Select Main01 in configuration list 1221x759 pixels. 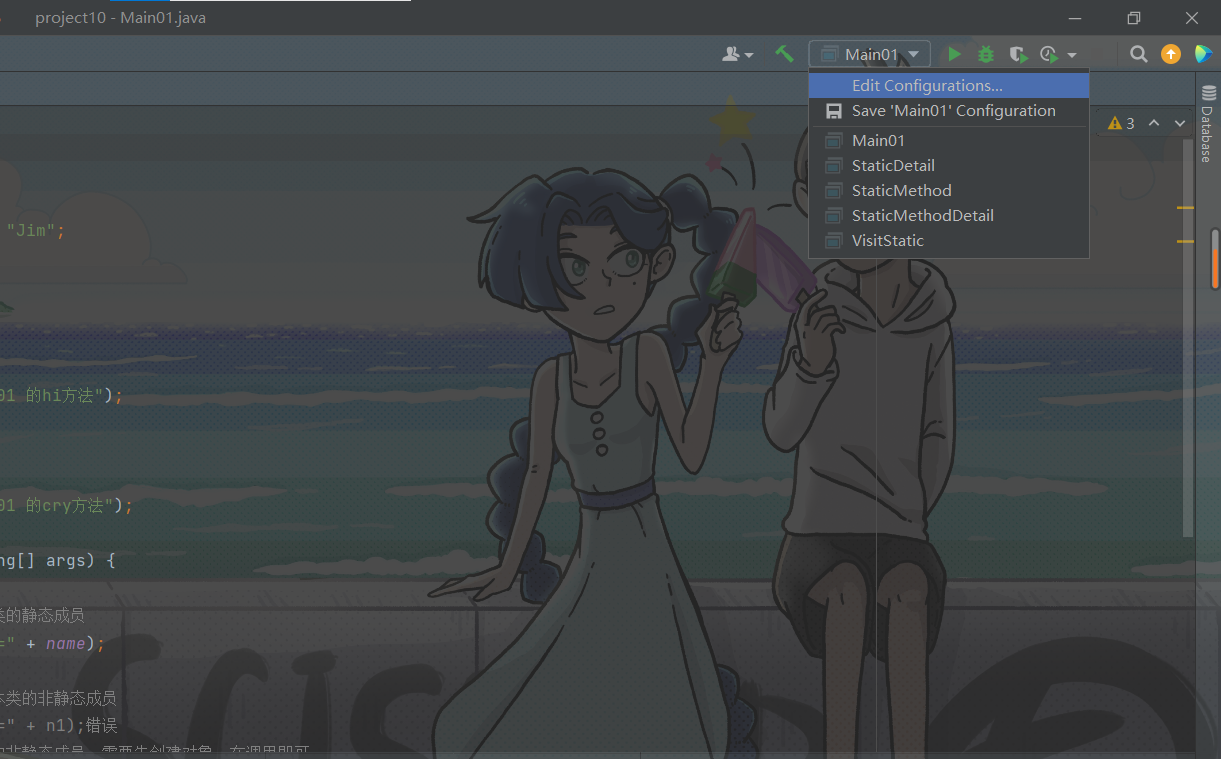point(948,140)
